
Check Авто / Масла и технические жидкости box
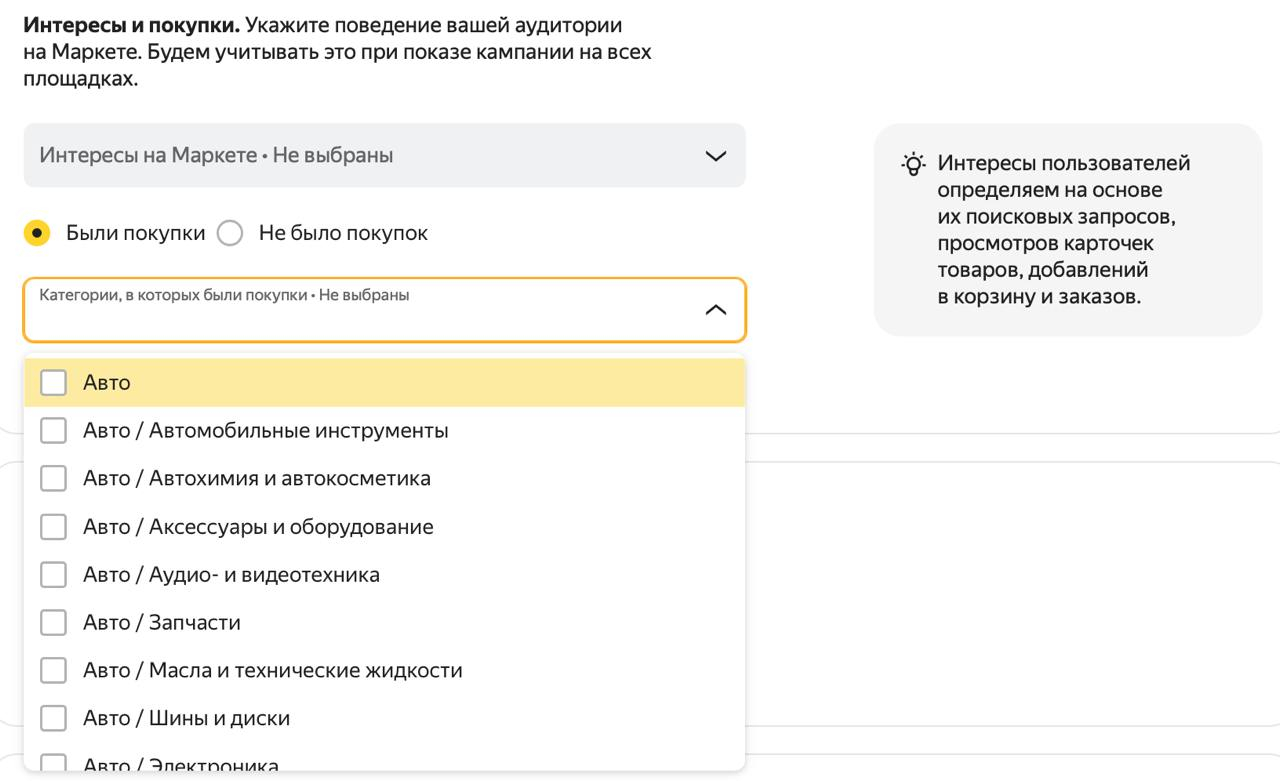click(53, 671)
